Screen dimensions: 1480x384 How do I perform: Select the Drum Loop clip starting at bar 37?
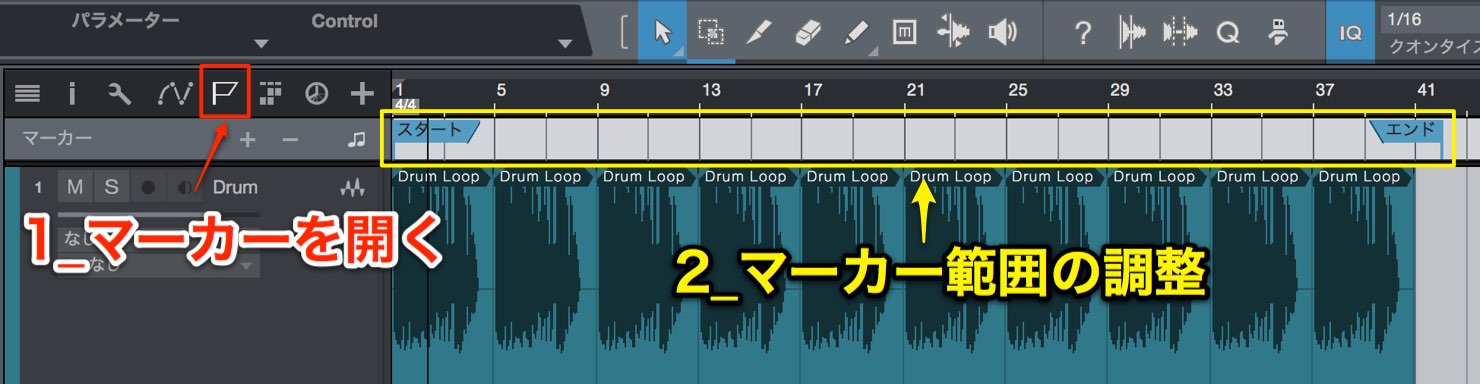pyautogui.click(x=1364, y=275)
